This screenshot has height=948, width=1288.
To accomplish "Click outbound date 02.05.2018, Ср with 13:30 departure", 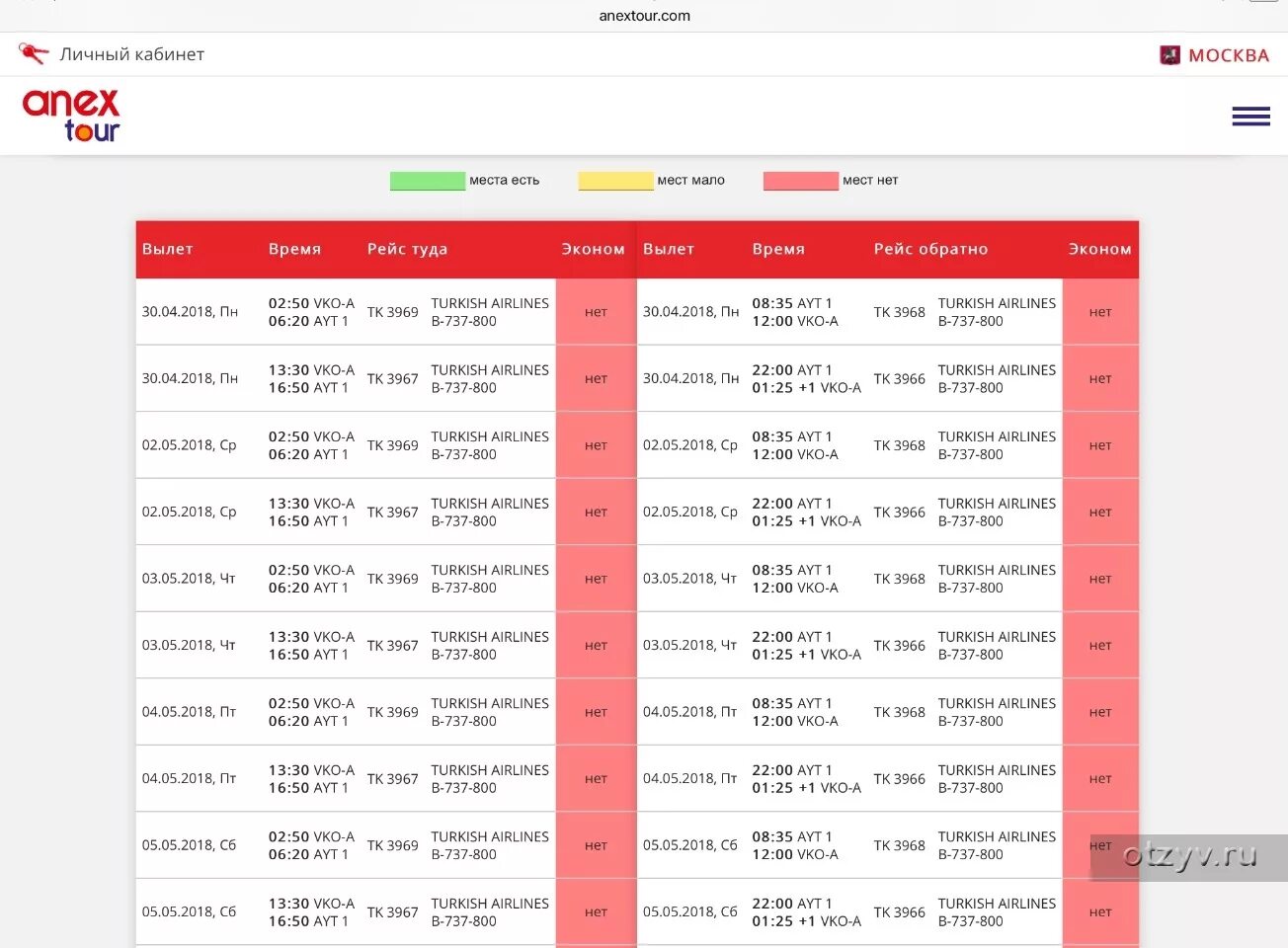I will [x=190, y=512].
